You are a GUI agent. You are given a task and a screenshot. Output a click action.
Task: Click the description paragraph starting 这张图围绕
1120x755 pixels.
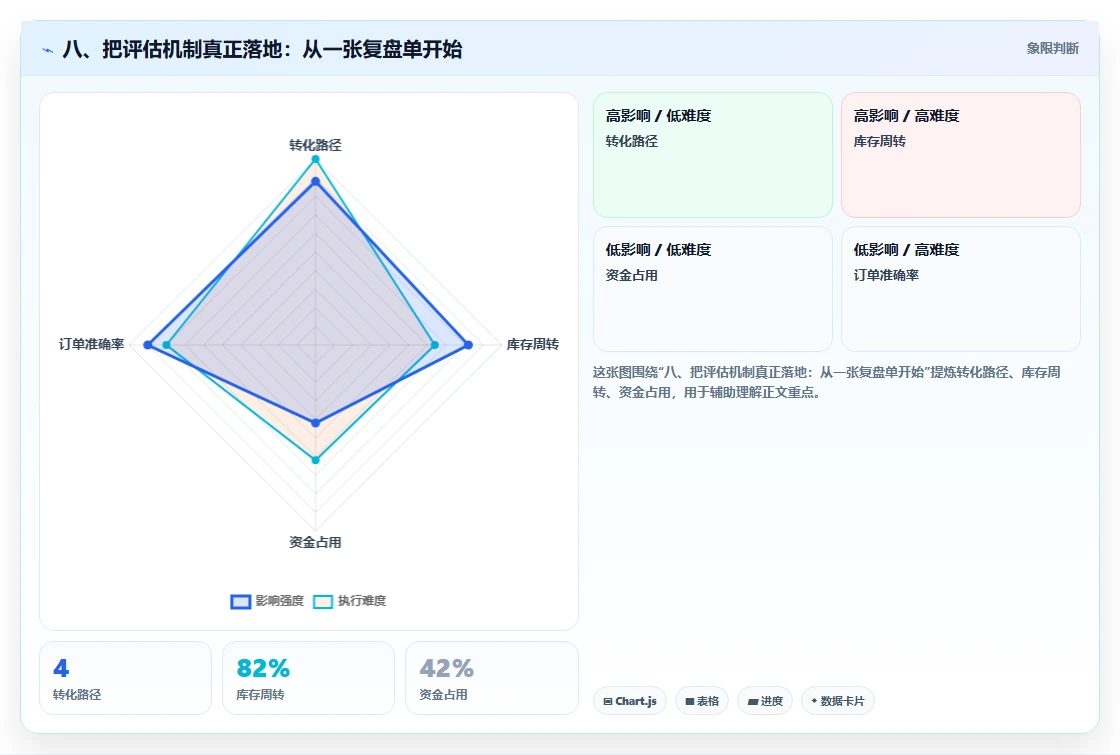pos(826,382)
